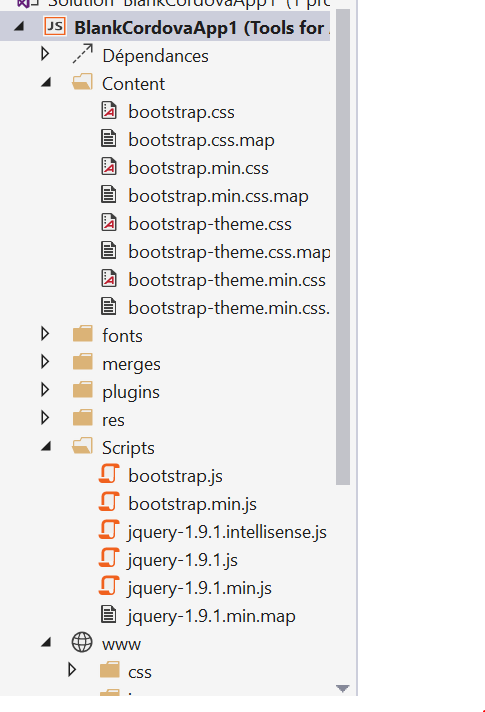Click the document icon beside bootstrap-theme.css.map
This screenshot has width=485, height=712.
pyautogui.click(x=109, y=251)
